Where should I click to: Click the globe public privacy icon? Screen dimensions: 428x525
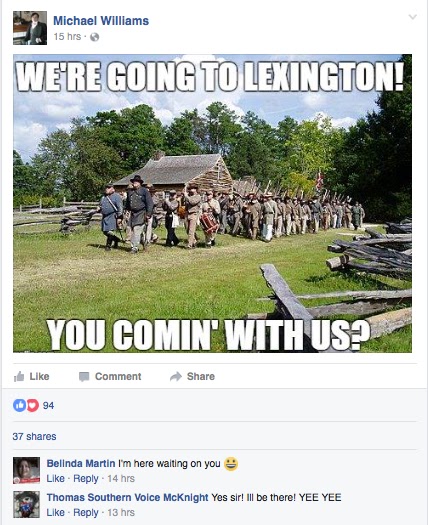coord(94,37)
